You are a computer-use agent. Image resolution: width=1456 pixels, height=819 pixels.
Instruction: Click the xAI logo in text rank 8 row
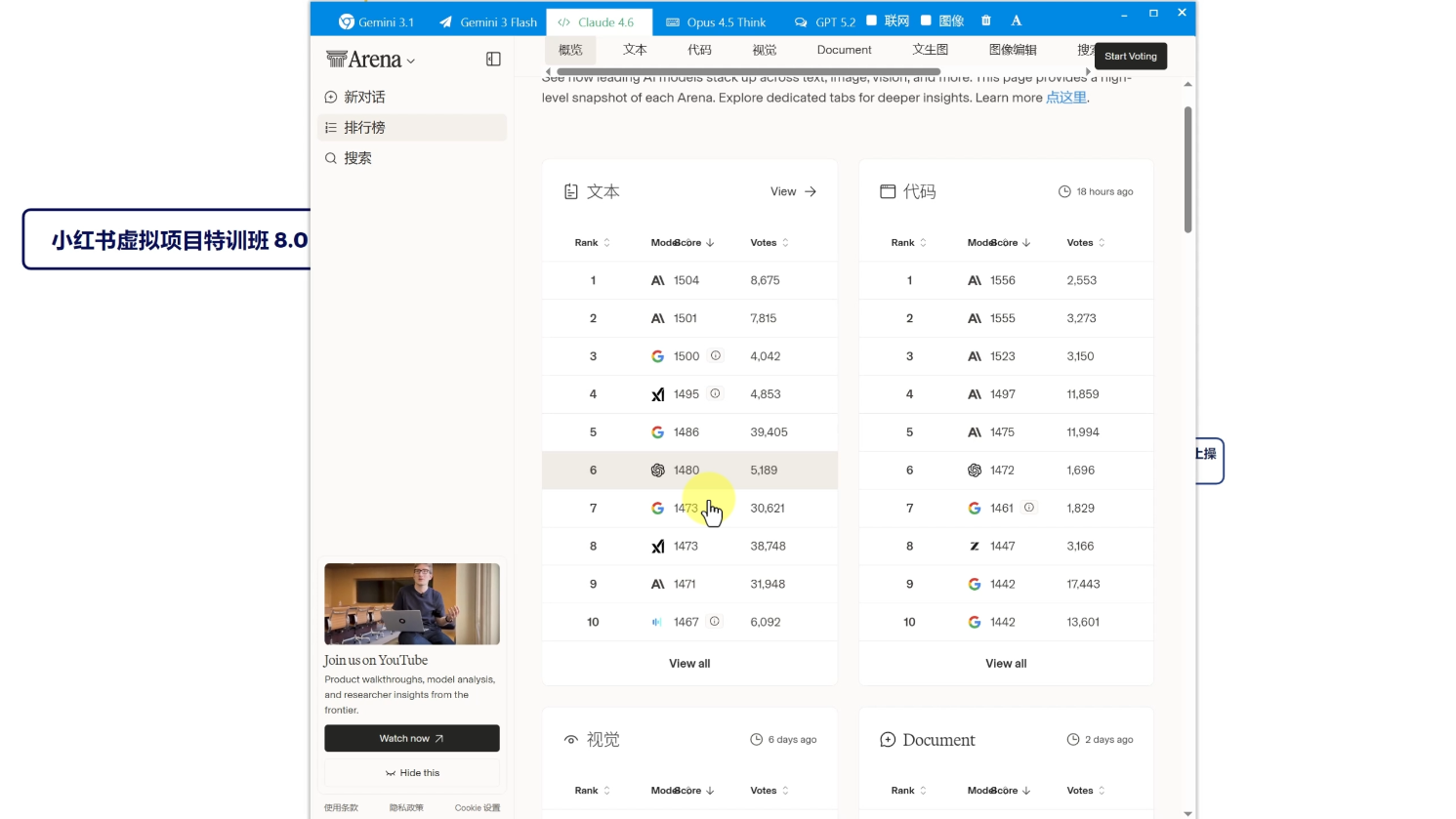pos(658,546)
